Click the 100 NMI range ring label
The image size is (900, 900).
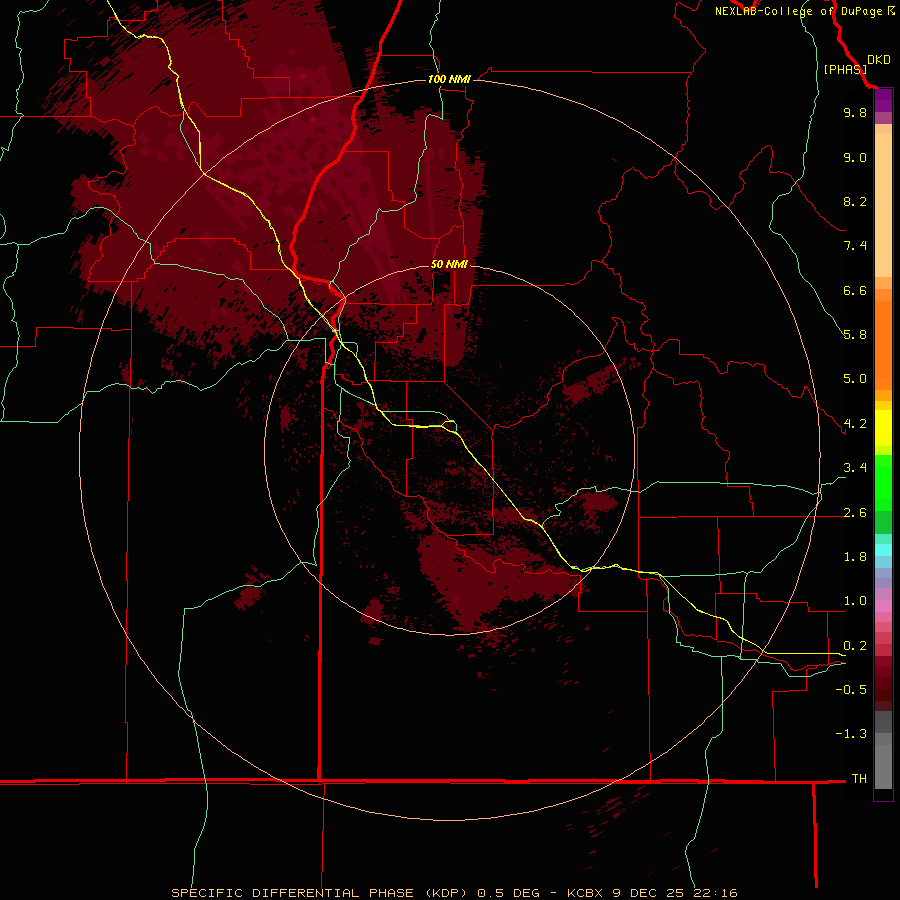[449, 79]
